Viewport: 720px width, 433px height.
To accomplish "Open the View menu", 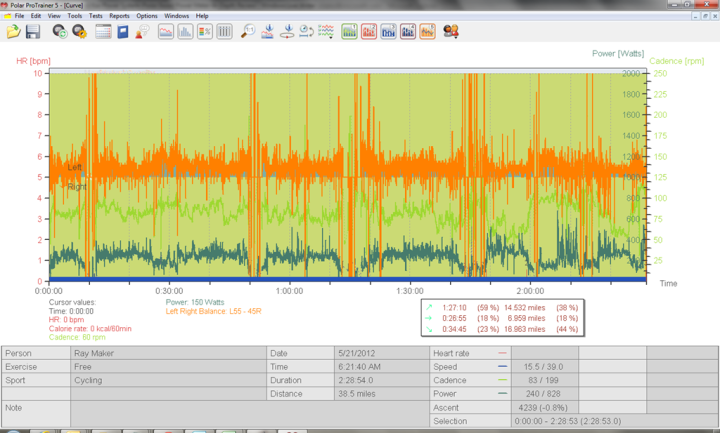I will [54, 16].
